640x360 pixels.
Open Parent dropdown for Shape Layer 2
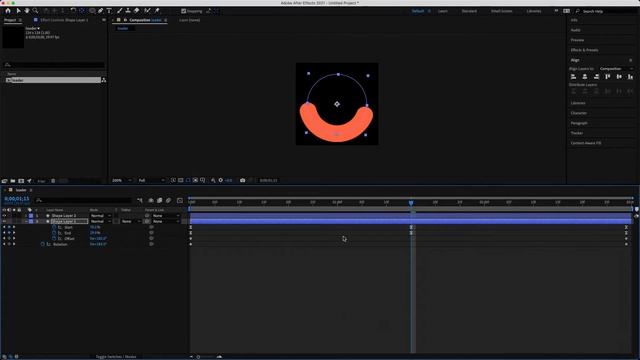[166, 216]
